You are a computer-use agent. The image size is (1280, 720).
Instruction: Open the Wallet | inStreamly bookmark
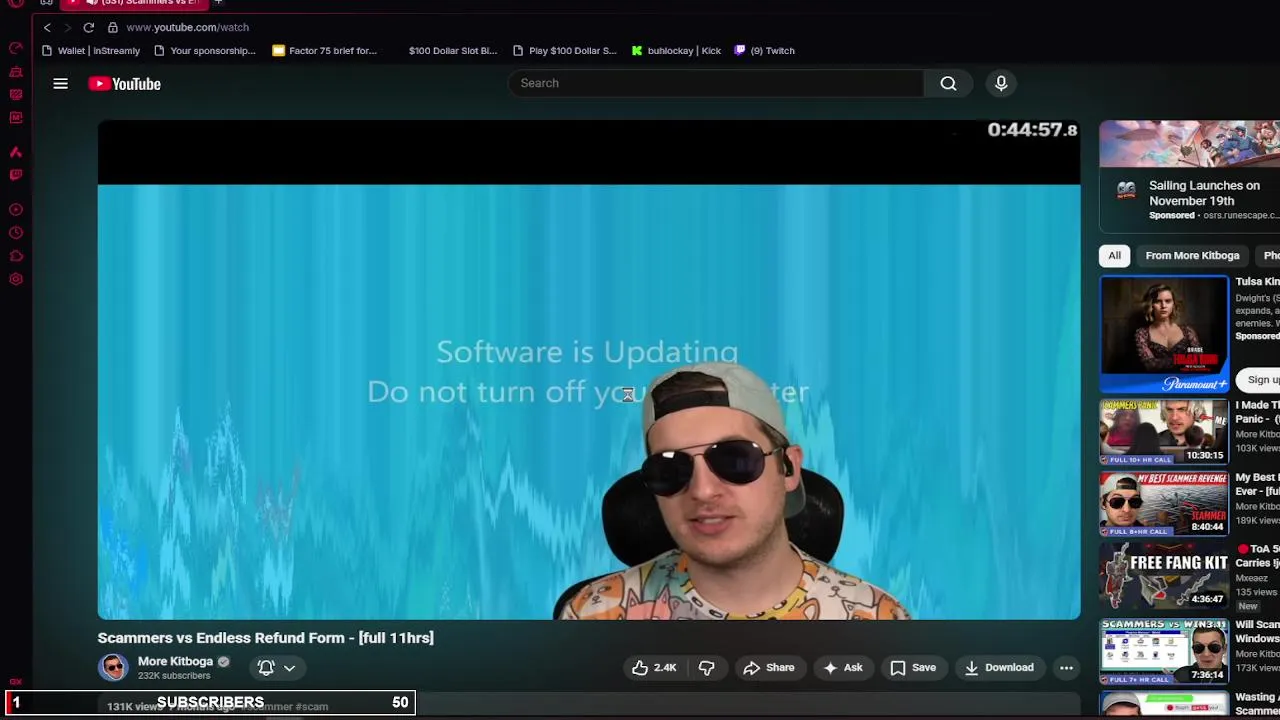tap(91, 51)
